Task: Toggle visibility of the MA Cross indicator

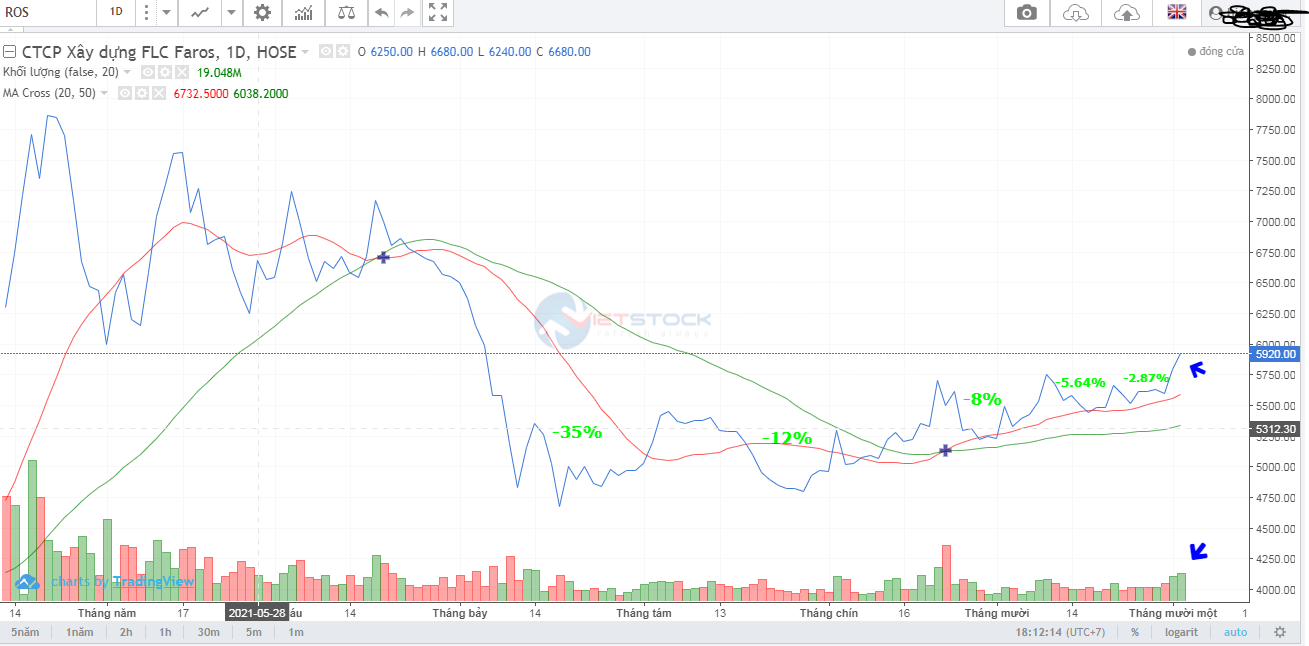Action: click(126, 93)
